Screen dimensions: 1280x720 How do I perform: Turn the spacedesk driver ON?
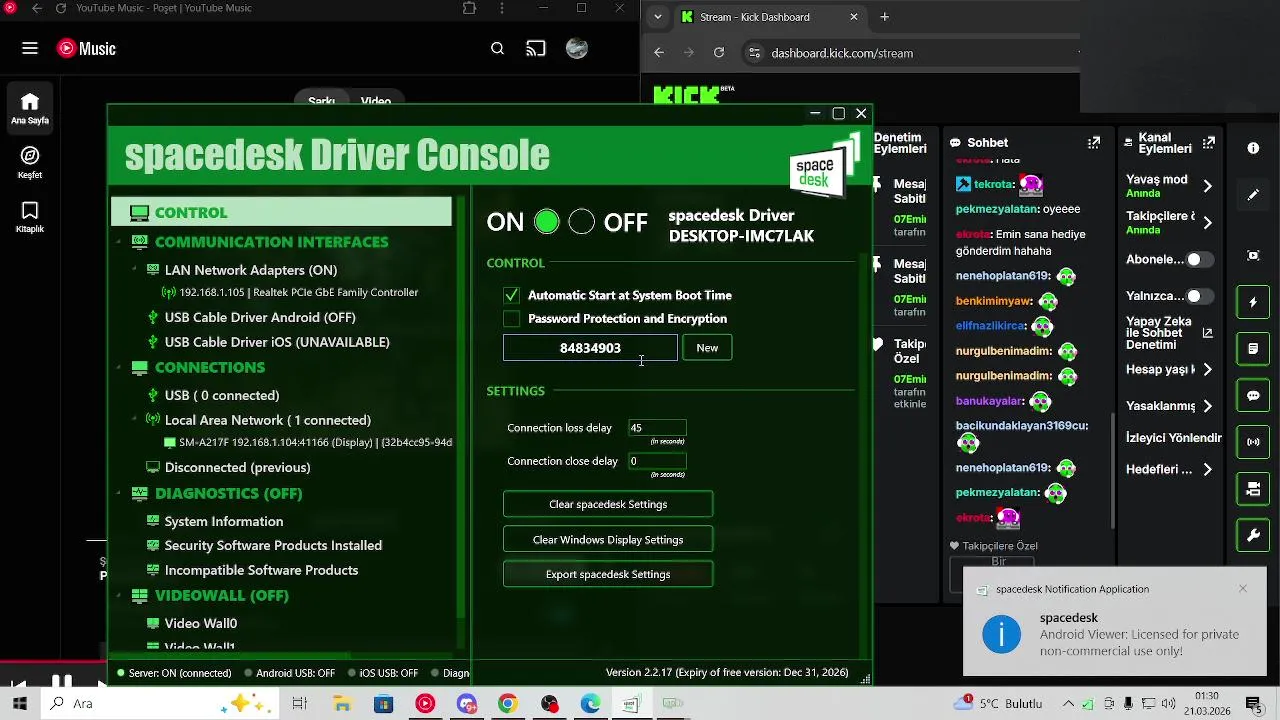(547, 222)
